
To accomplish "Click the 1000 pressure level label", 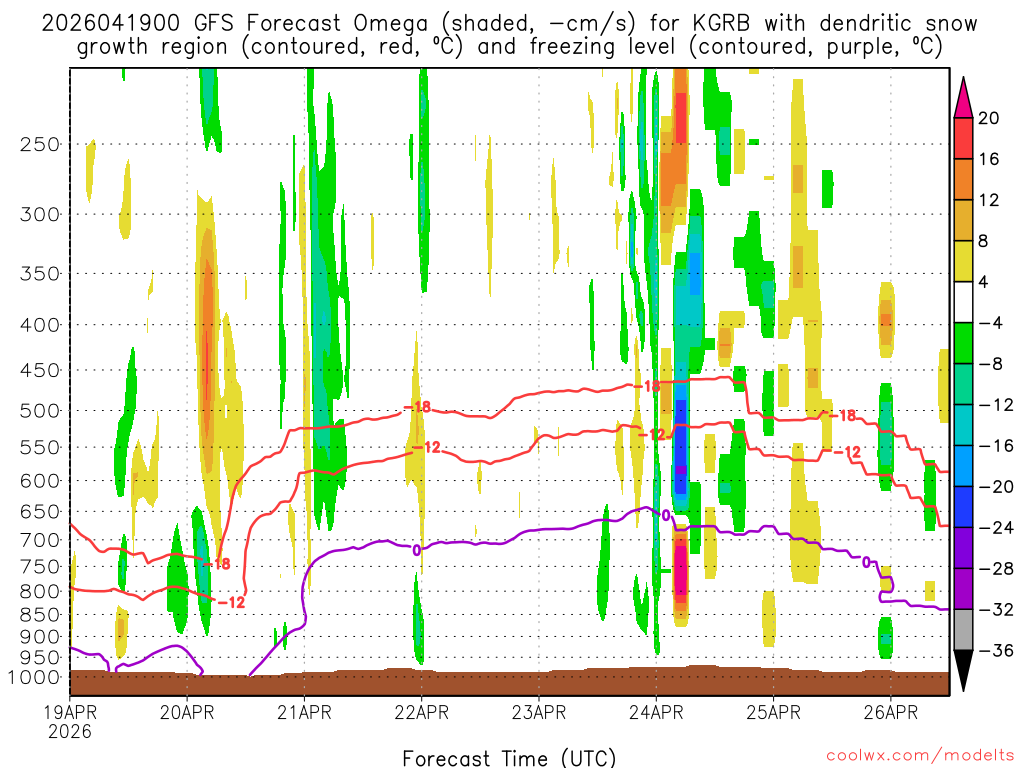I will point(34,678).
